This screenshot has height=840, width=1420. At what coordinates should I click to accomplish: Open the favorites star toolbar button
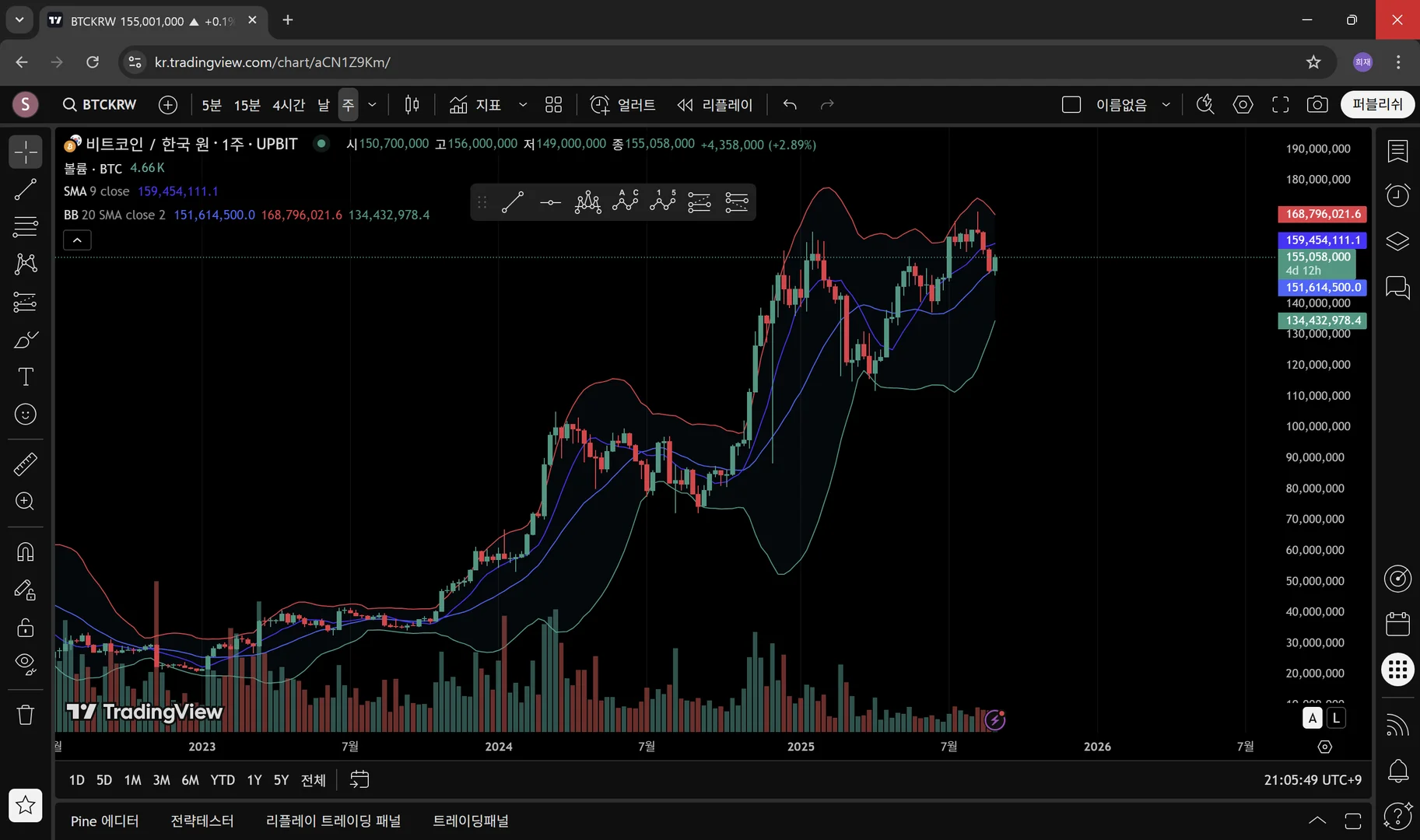(x=26, y=805)
